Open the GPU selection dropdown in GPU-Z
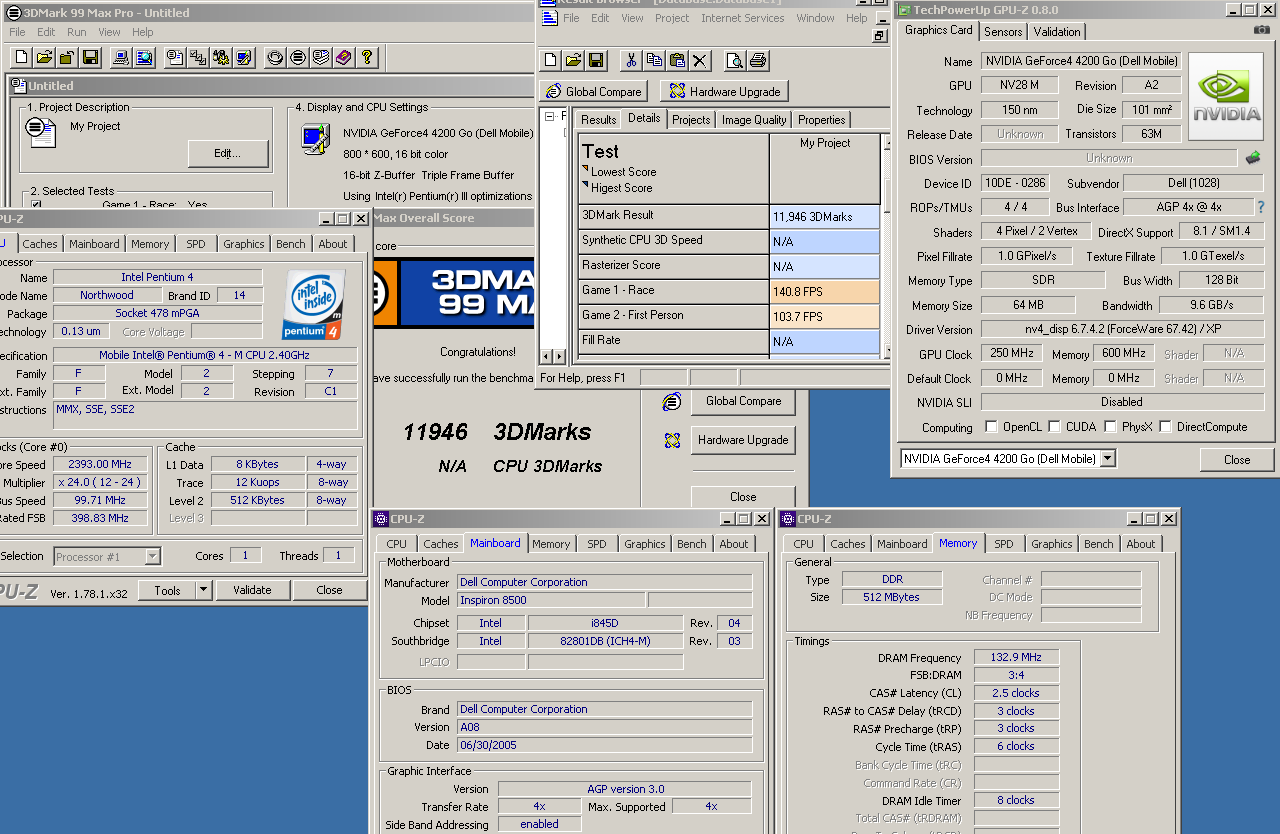The image size is (1280, 834). pyautogui.click(x=1107, y=459)
